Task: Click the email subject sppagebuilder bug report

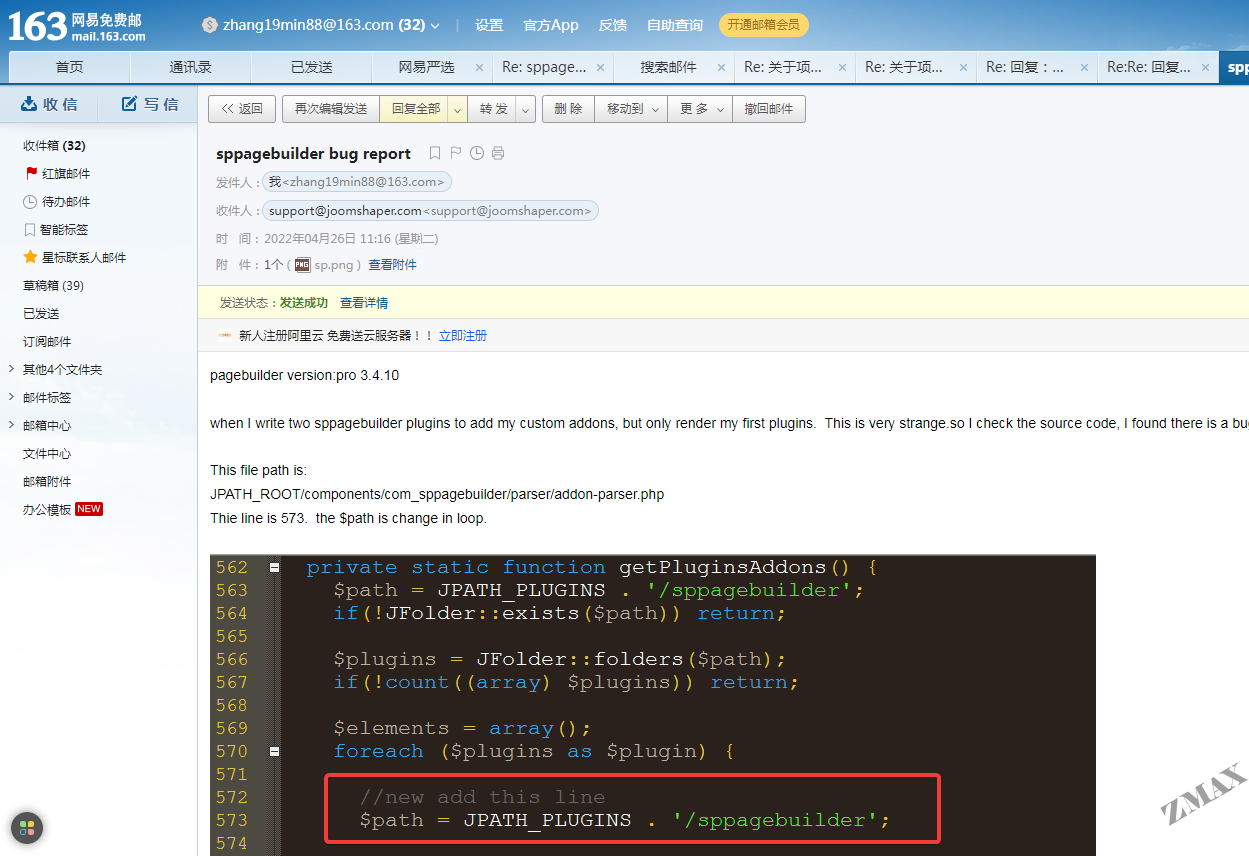Action: (314, 153)
